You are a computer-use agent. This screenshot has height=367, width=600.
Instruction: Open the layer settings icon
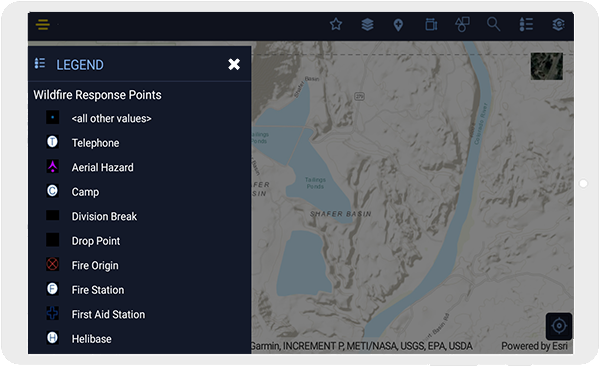point(558,24)
